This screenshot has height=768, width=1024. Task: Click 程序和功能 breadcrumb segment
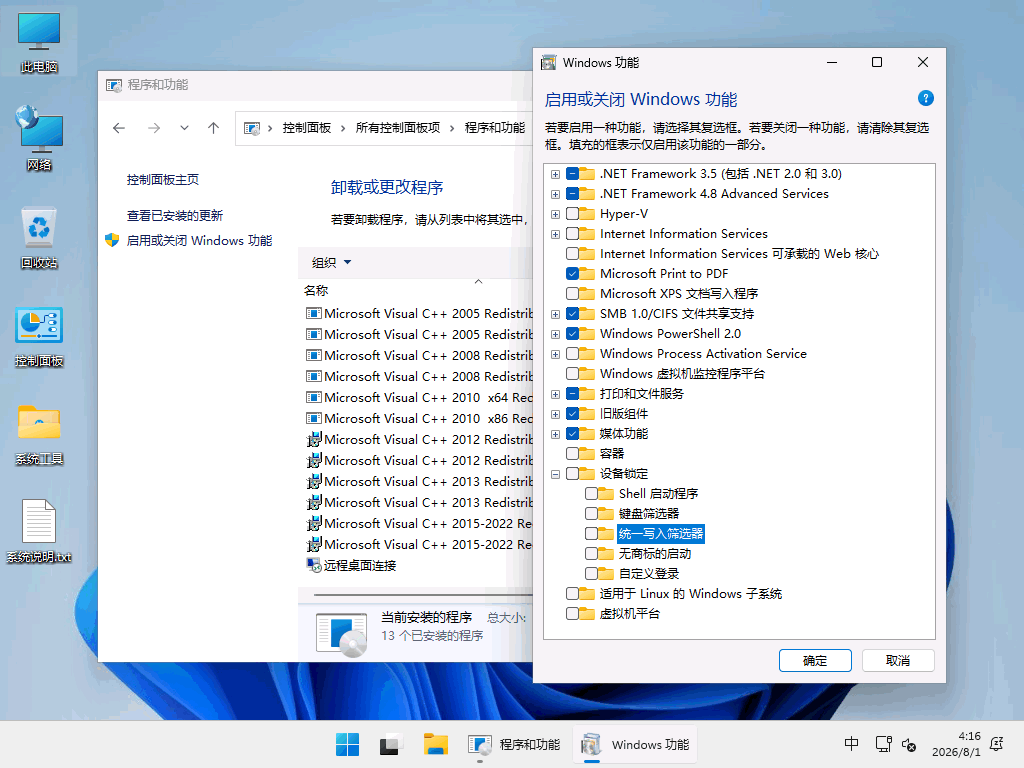pos(495,128)
